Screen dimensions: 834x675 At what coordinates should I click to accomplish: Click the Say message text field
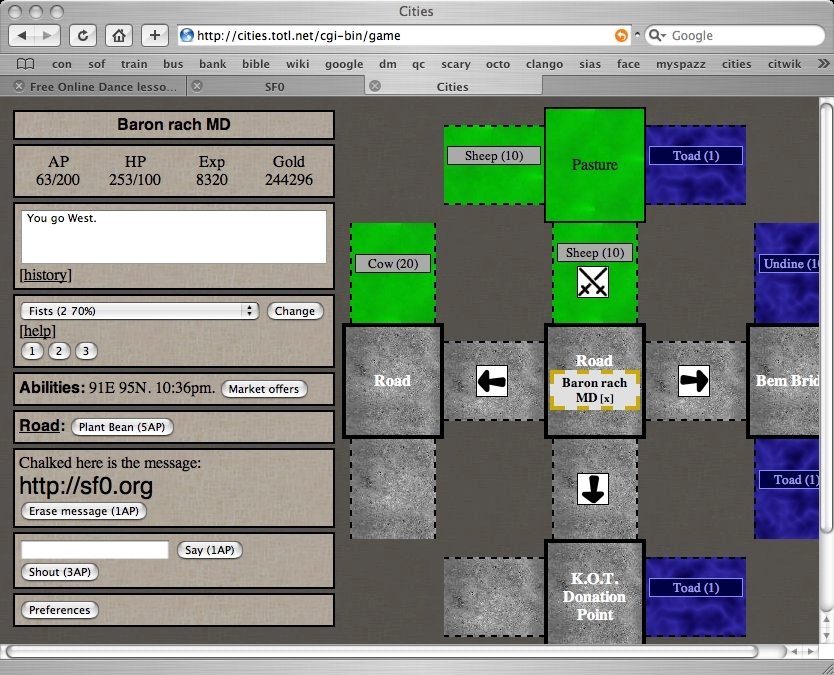[x=95, y=550]
